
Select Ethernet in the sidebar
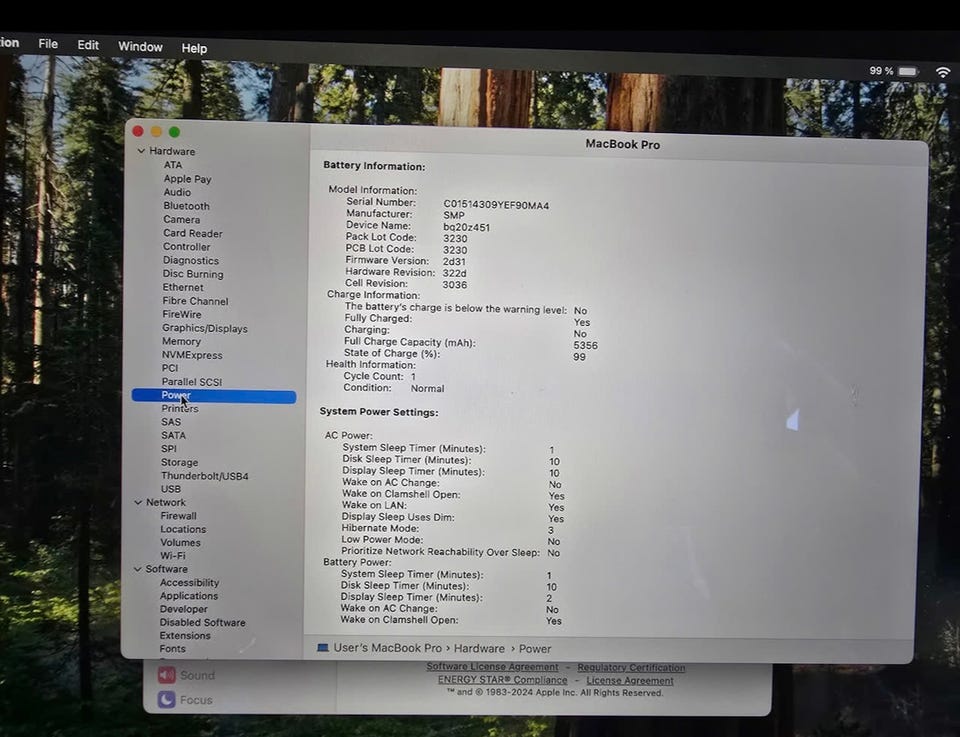pyautogui.click(x=183, y=287)
